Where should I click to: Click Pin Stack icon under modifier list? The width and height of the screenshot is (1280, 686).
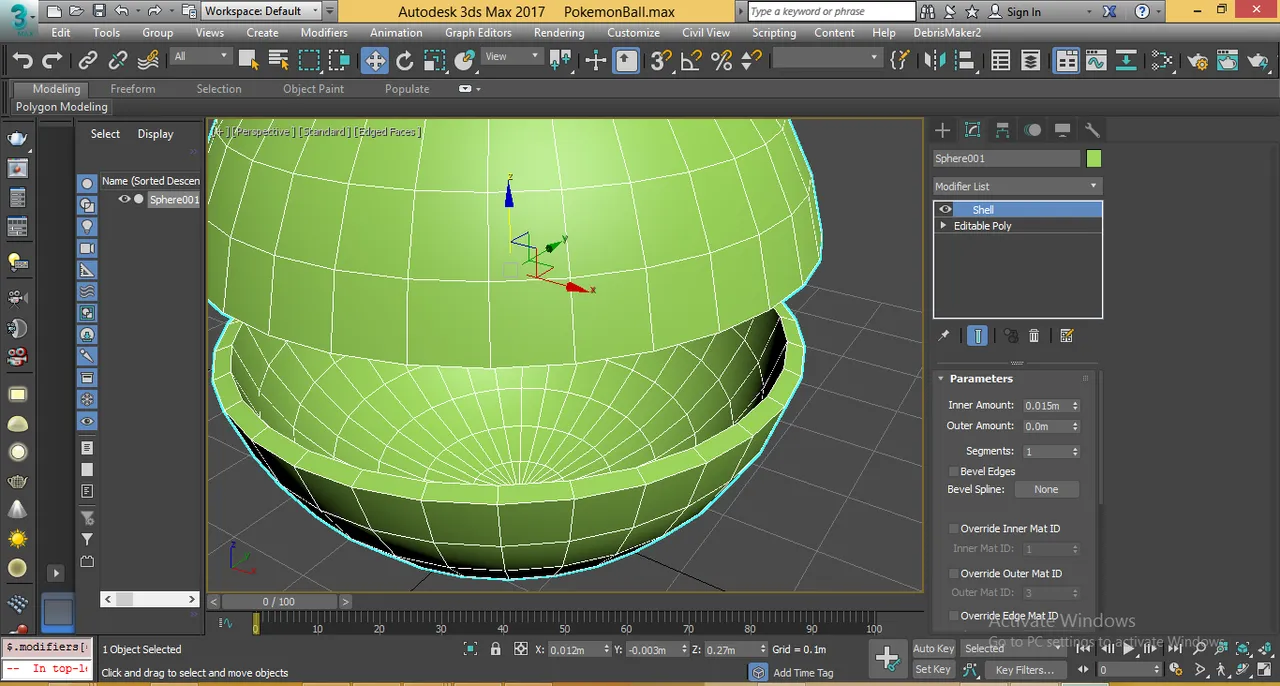pyautogui.click(x=943, y=336)
